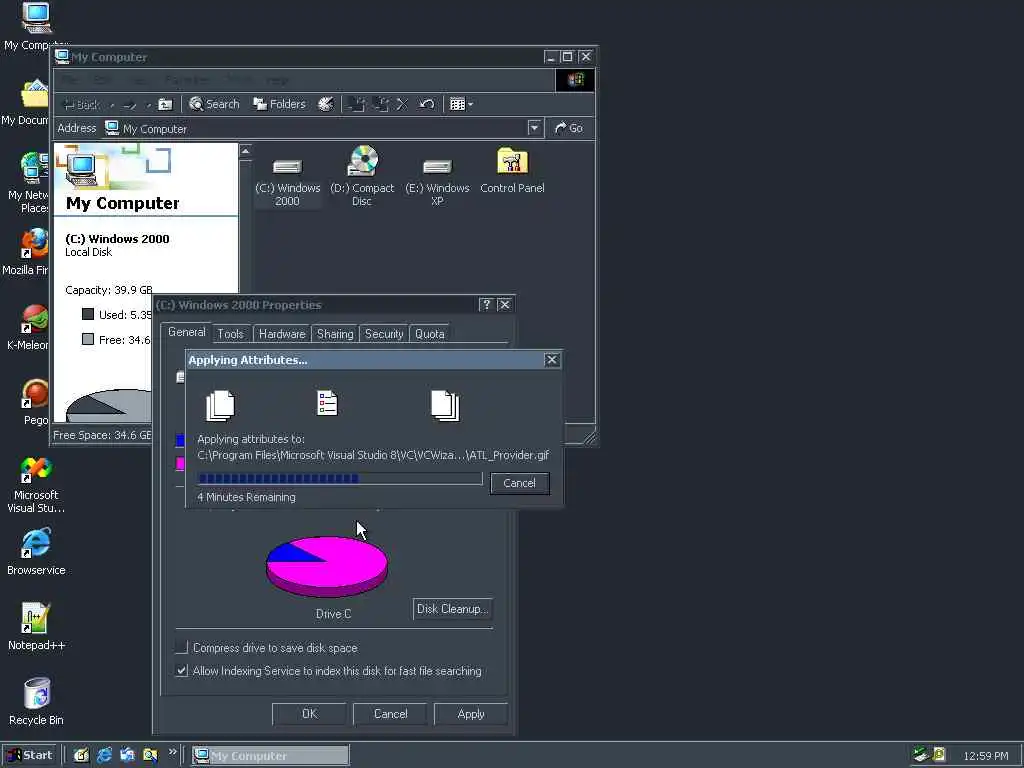Expand the Address bar dropdown

(534, 128)
